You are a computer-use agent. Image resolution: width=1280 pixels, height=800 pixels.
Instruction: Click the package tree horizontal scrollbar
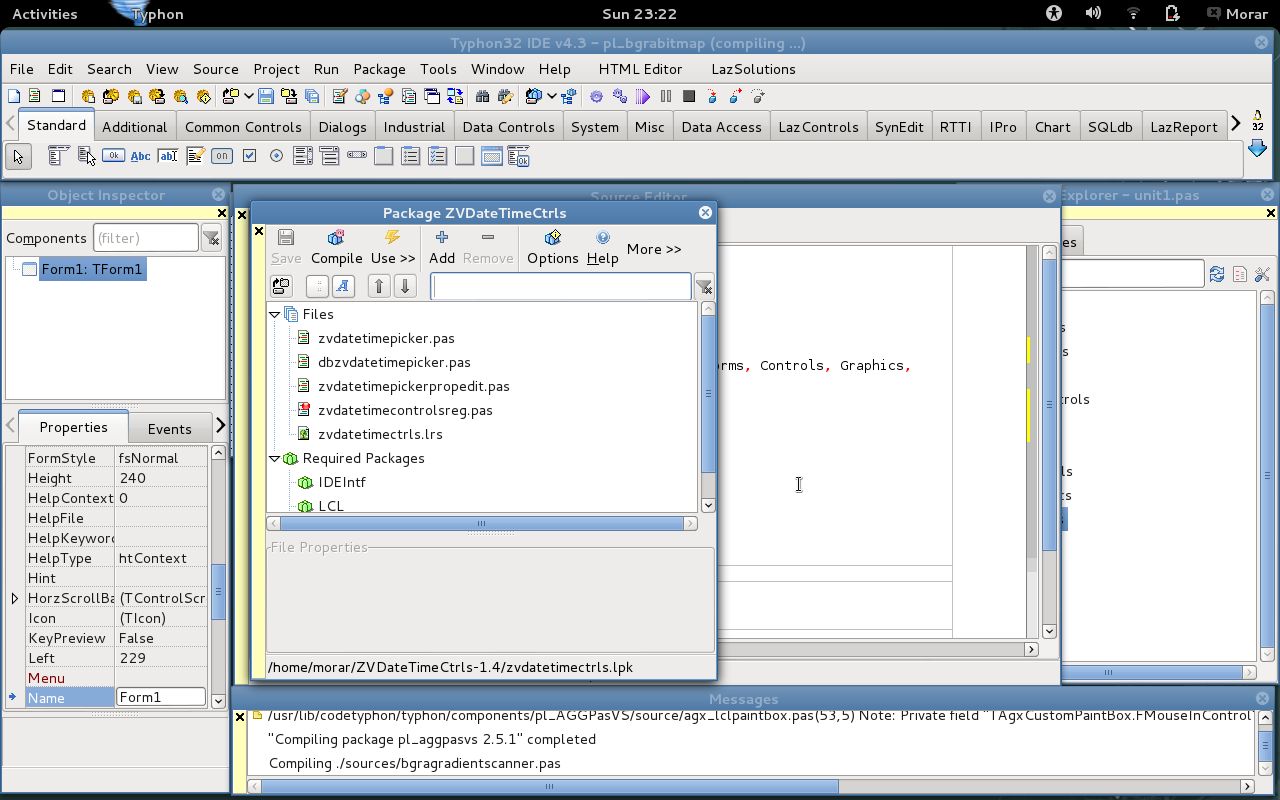click(x=481, y=523)
